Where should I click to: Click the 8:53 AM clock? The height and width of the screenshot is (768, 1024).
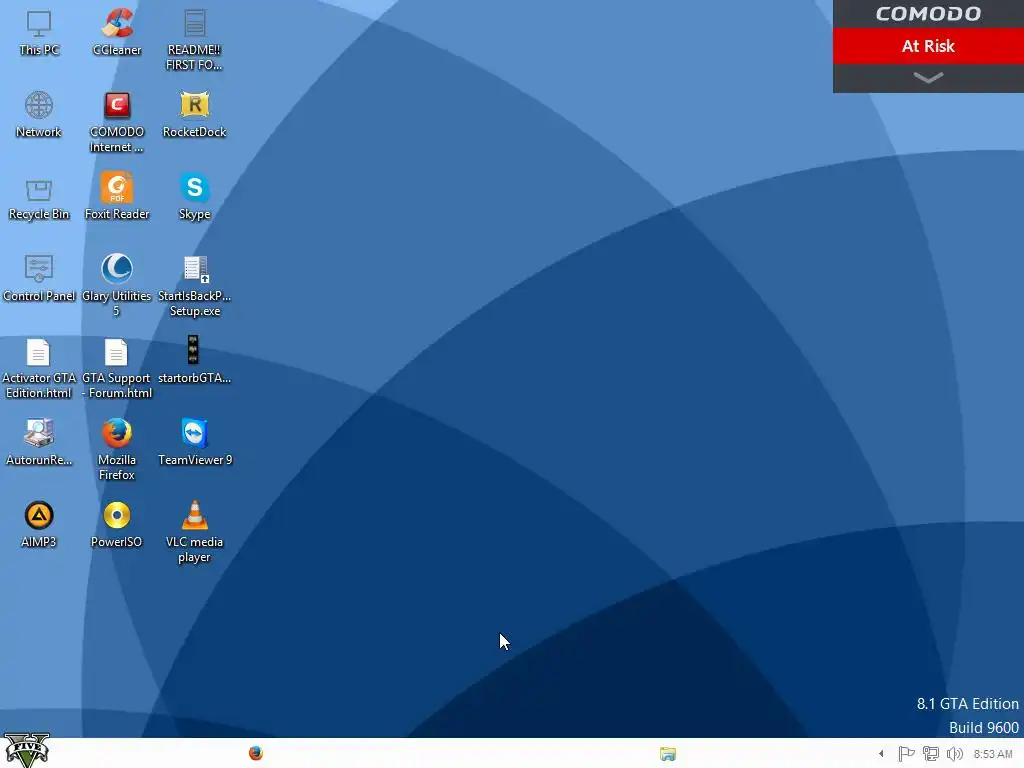pos(993,754)
